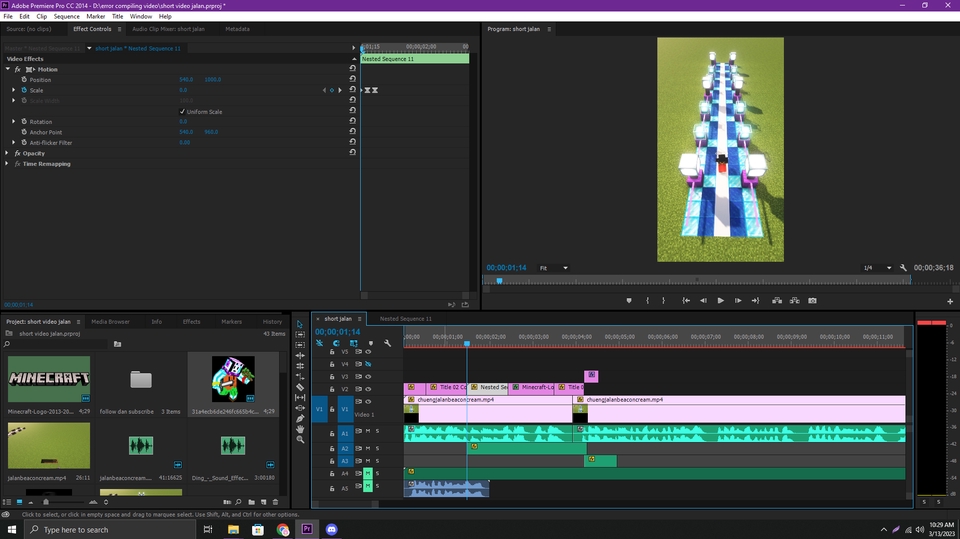
Task: Go to next Scale keyframe arrow
Action: (340, 90)
